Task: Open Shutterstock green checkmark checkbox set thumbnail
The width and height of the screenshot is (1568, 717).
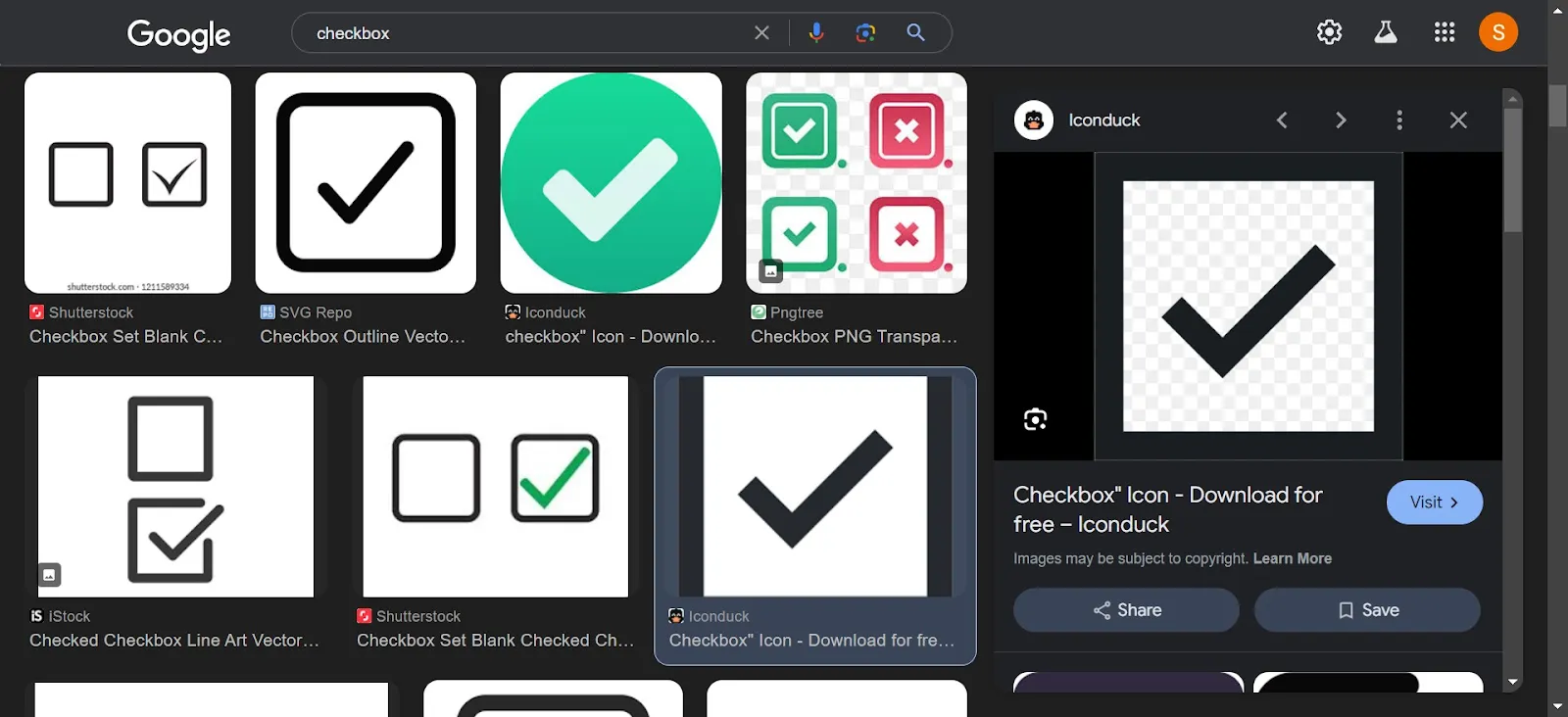Action: (495, 487)
